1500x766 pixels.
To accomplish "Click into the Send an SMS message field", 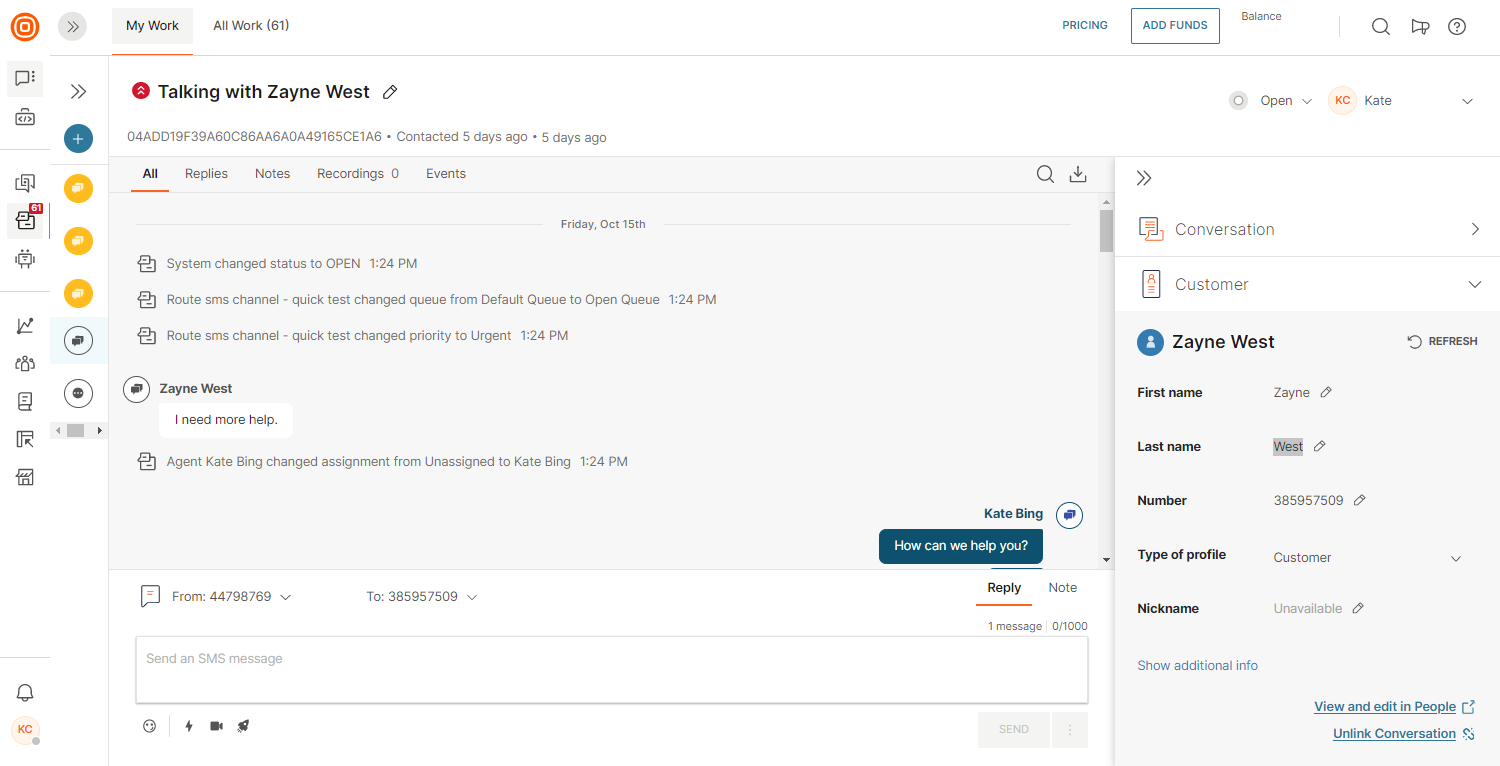I will tap(611, 670).
